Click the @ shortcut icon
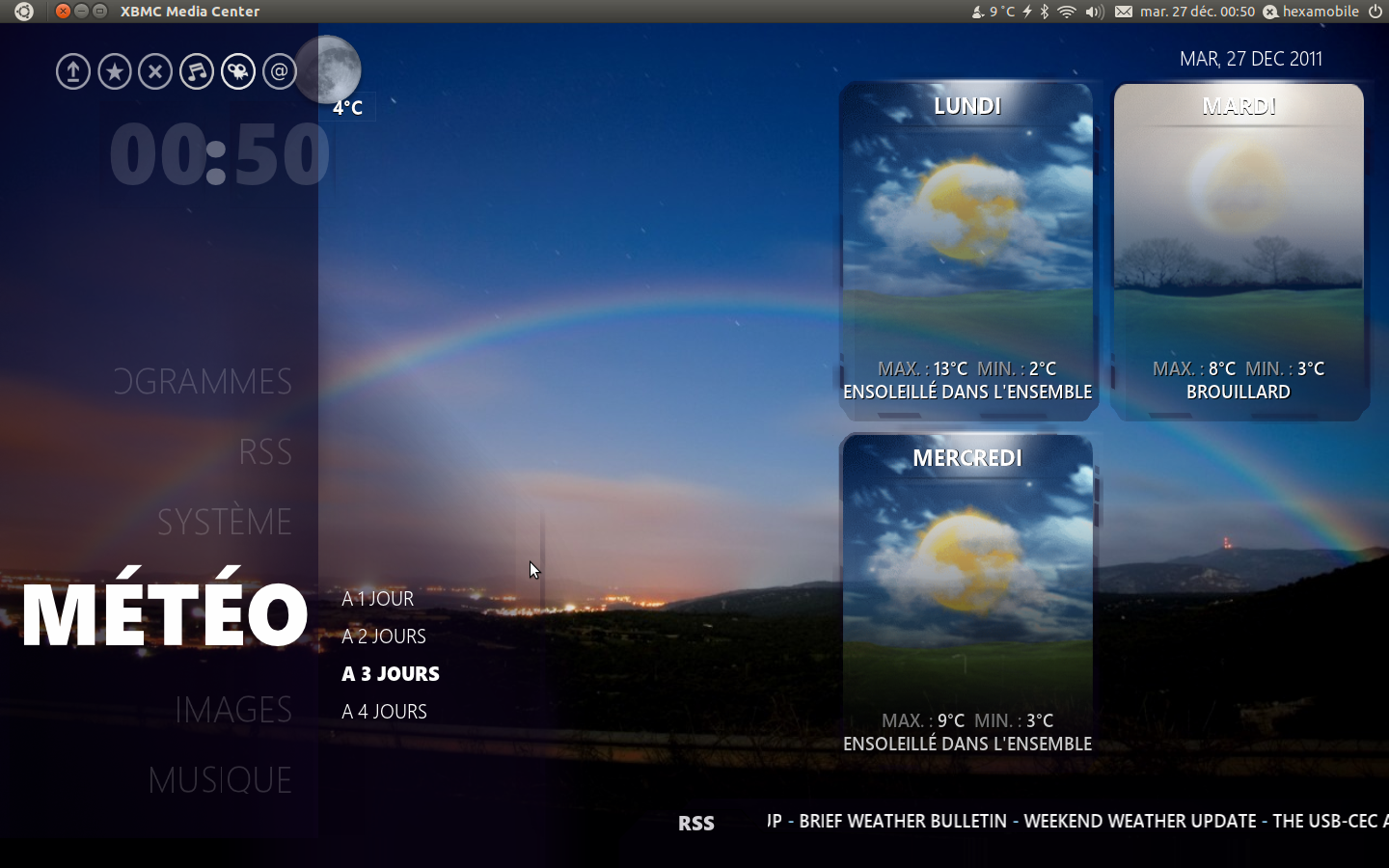 (x=280, y=71)
